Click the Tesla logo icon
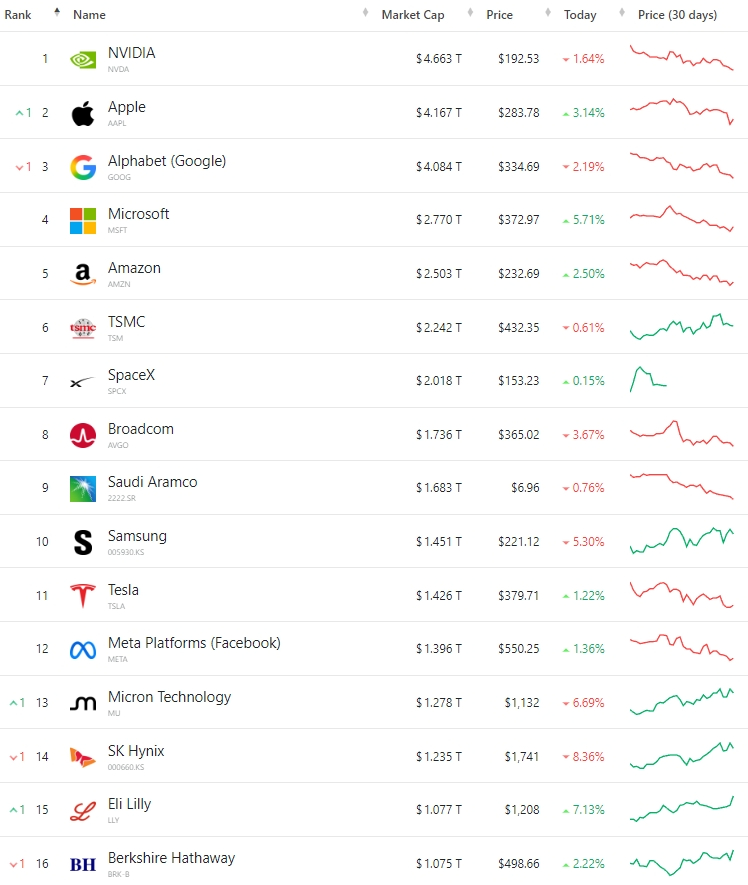 [x=83, y=596]
